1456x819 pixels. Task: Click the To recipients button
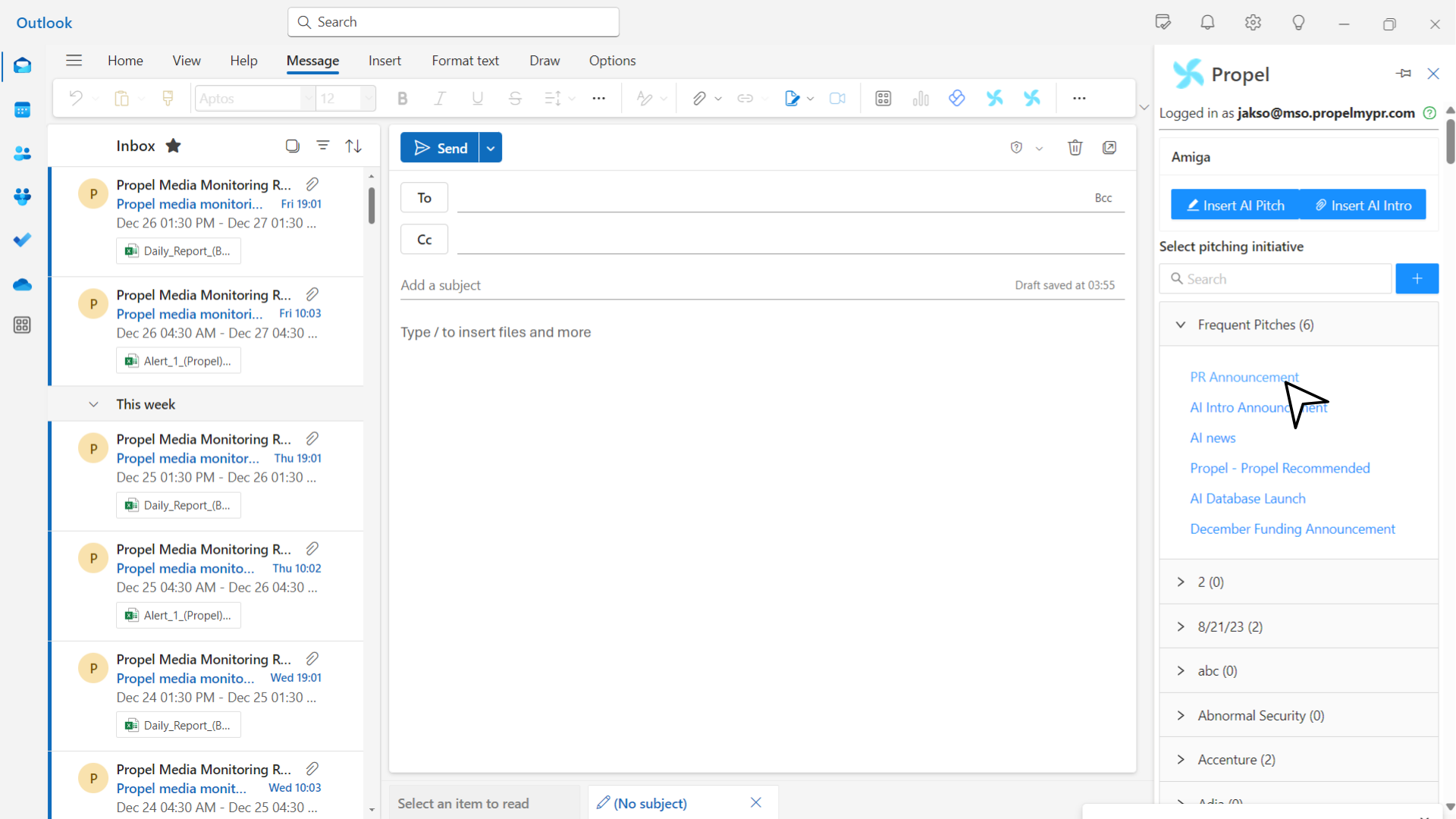point(424,198)
